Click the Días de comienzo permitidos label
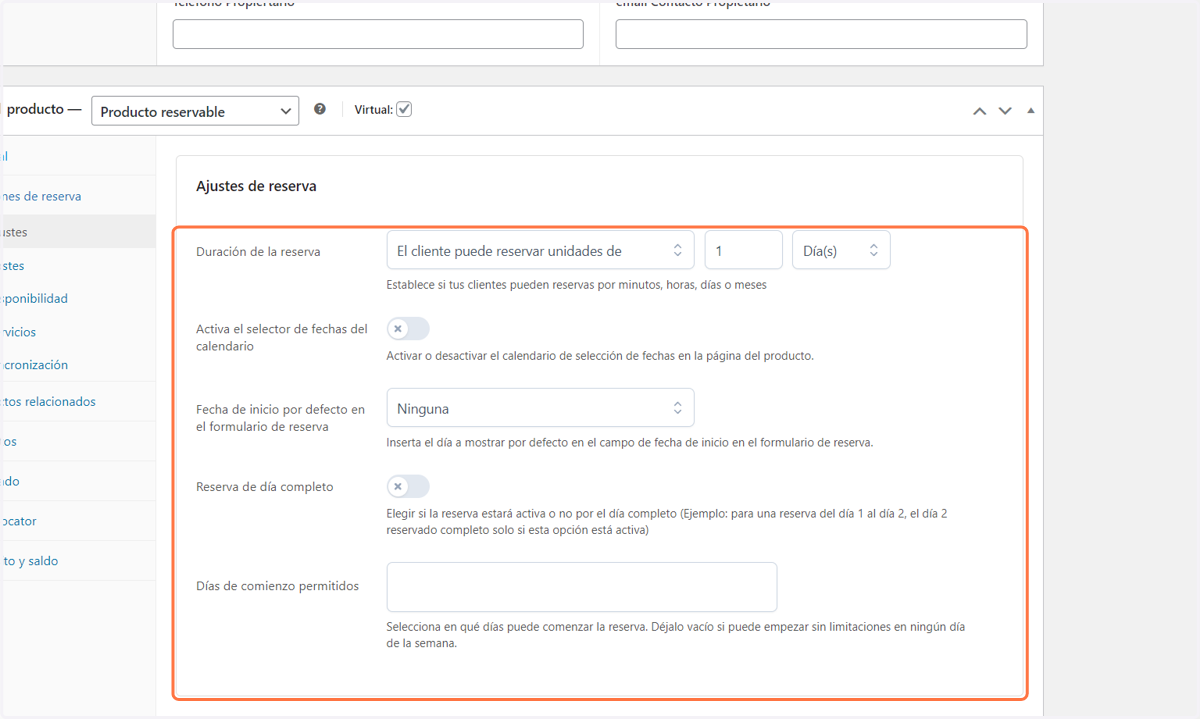The height and width of the screenshot is (719, 1200). (277, 586)
